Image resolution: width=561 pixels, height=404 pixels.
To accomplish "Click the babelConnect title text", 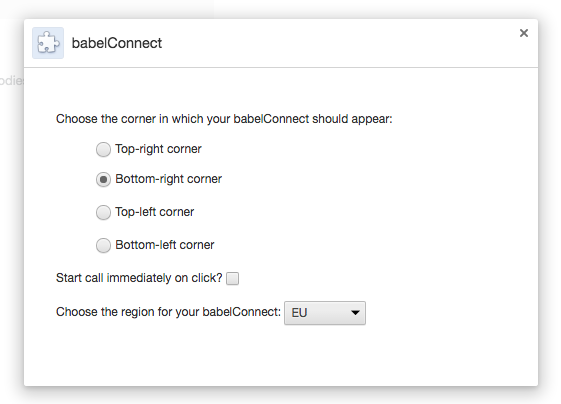I will [x=117, y=43].
